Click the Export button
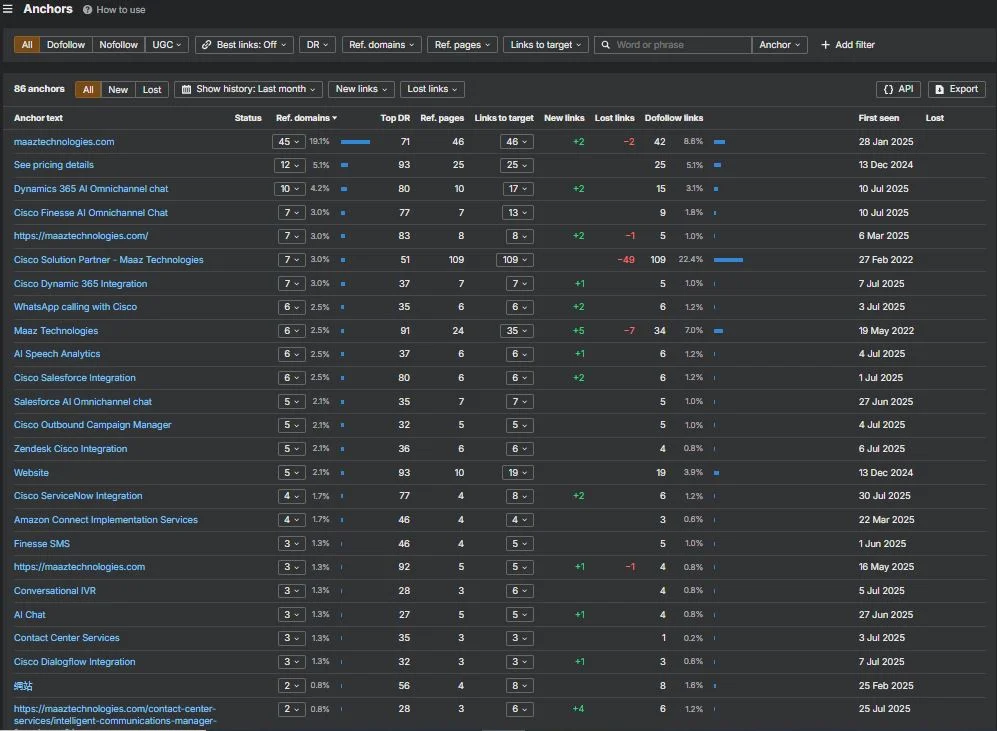 tap(957, 89)
